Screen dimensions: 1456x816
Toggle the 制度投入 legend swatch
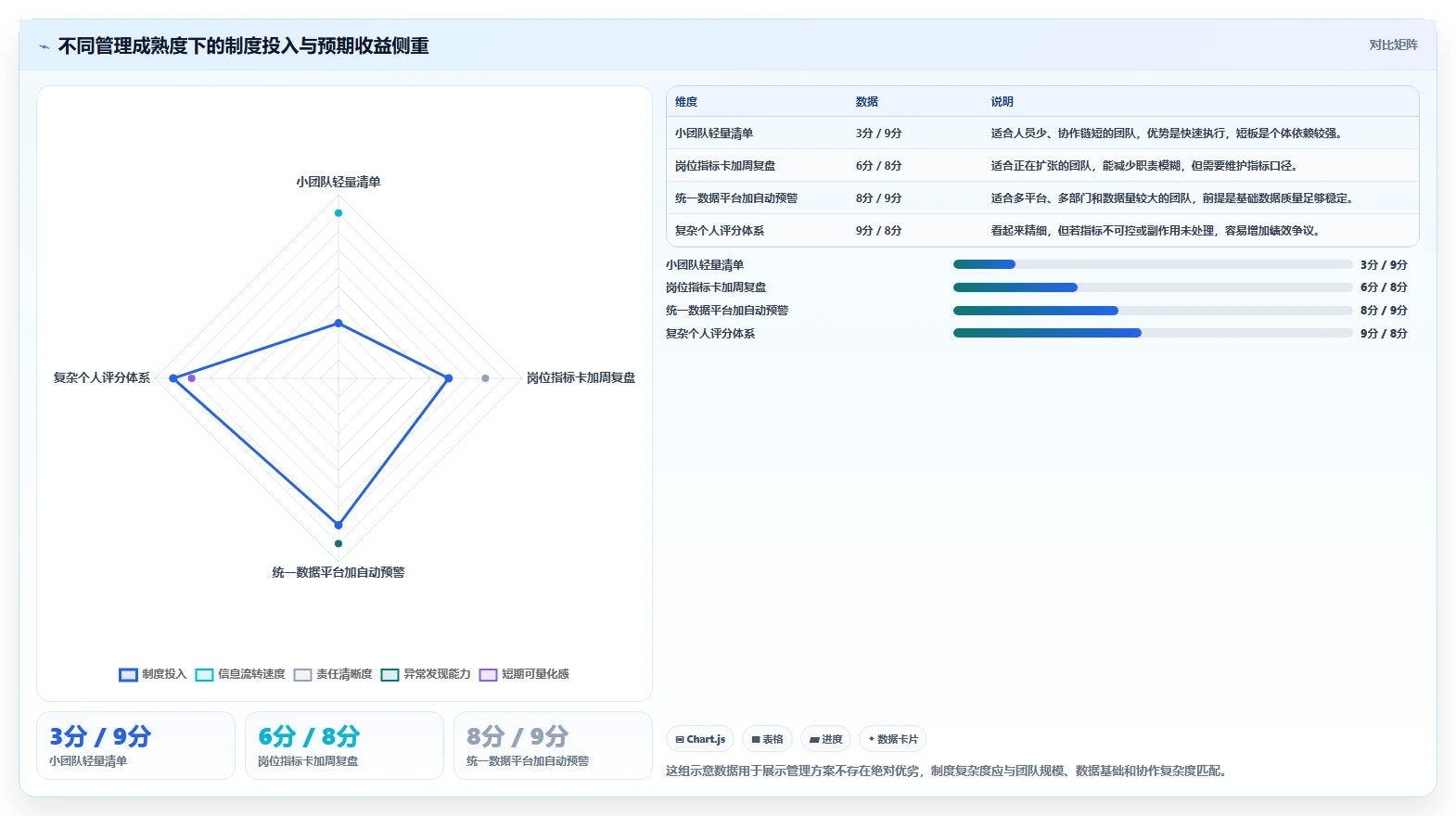128,675
